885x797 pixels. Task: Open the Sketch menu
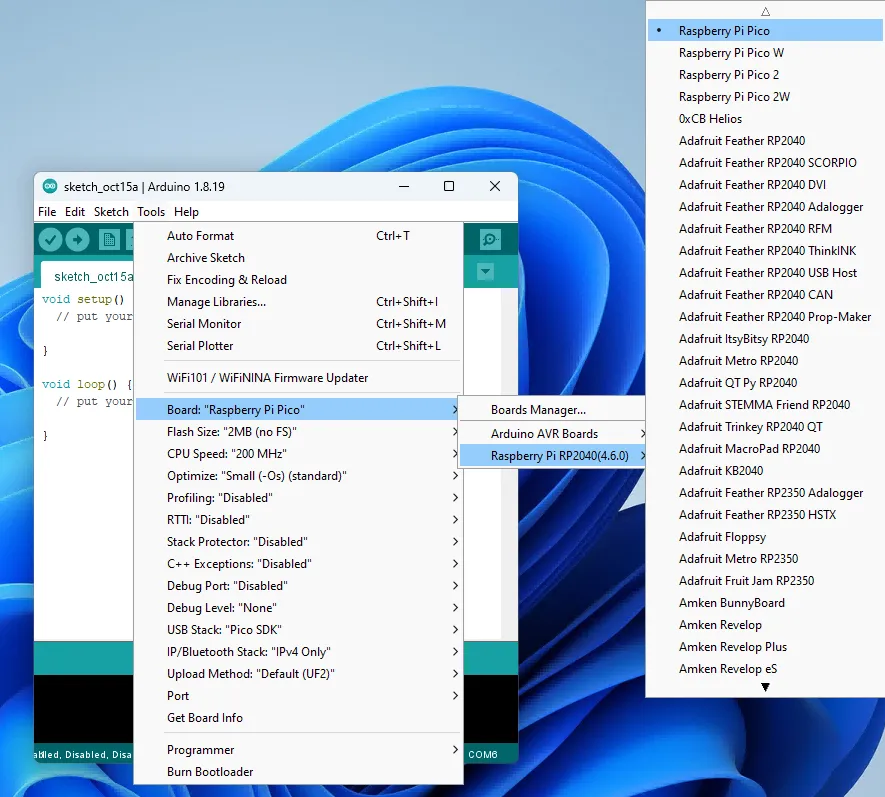pos(111,212)
